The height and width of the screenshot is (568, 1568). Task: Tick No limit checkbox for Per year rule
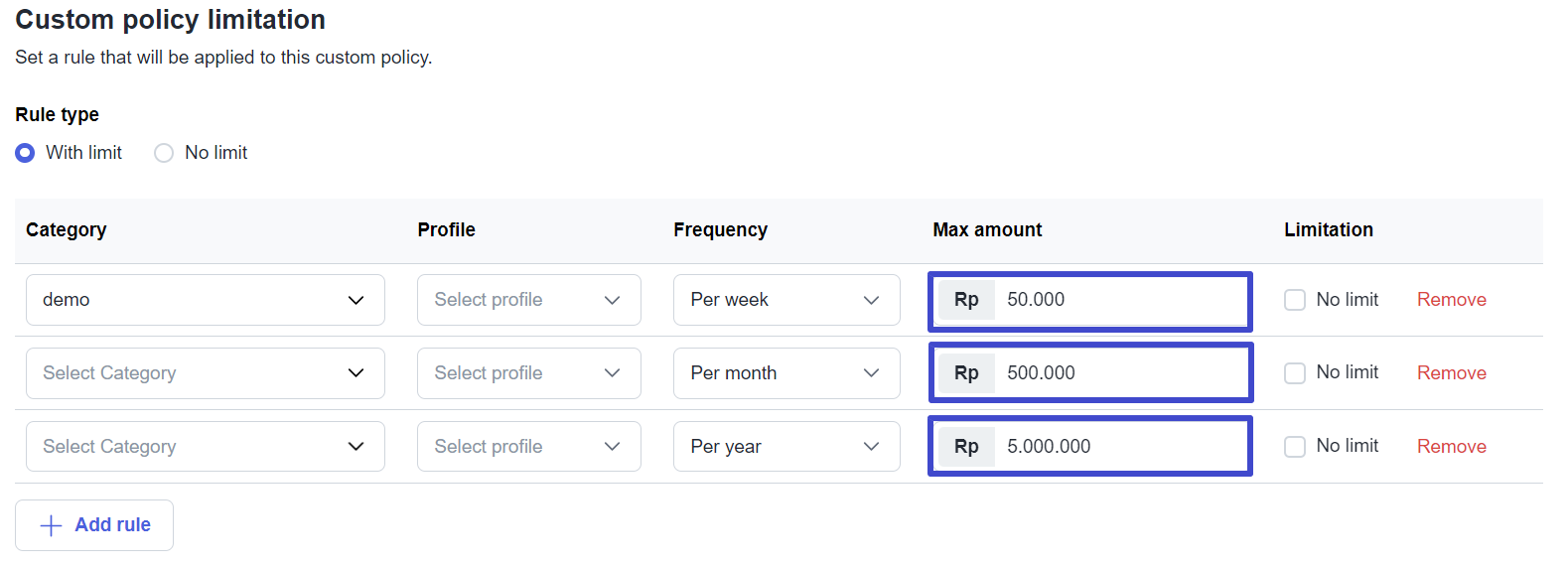coord(1295,447)
